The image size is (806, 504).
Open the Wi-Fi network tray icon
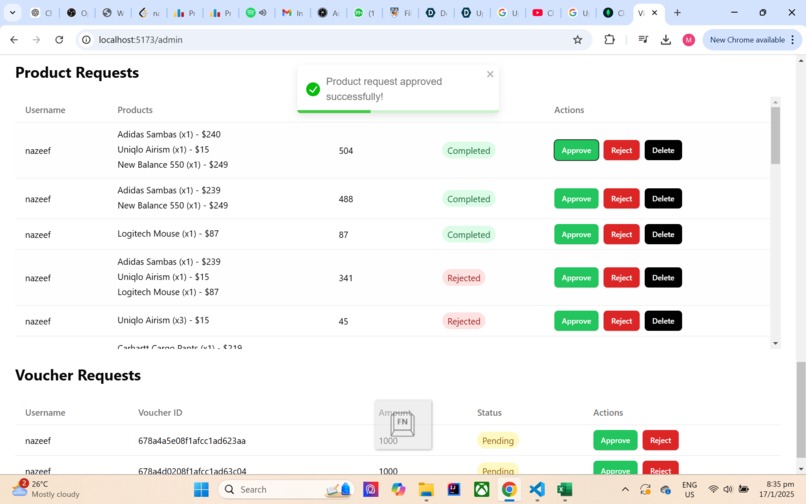pyautogui.click(x=713, y=489)
